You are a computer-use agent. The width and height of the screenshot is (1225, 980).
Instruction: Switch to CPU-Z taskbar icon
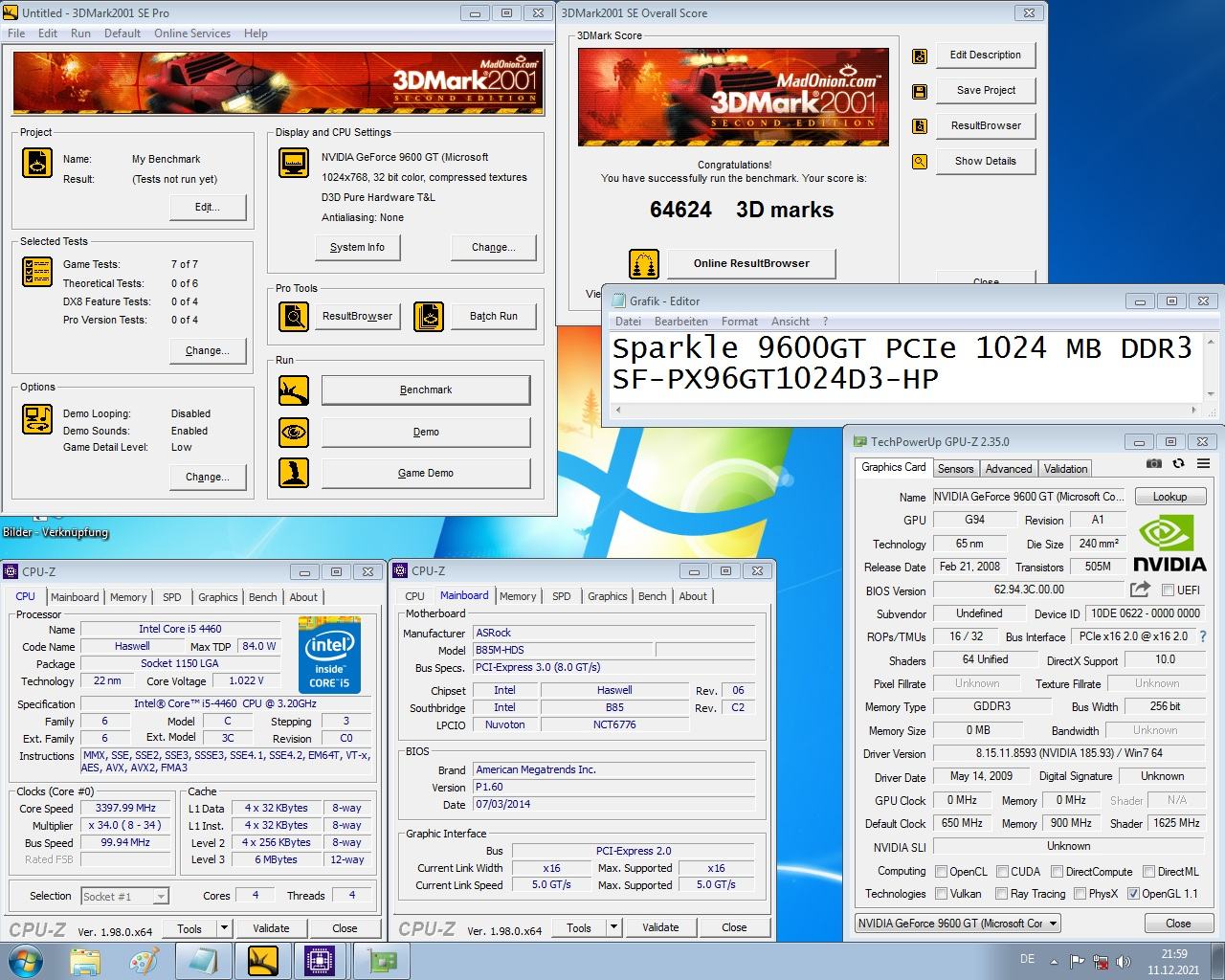click(x=320, y=961)
